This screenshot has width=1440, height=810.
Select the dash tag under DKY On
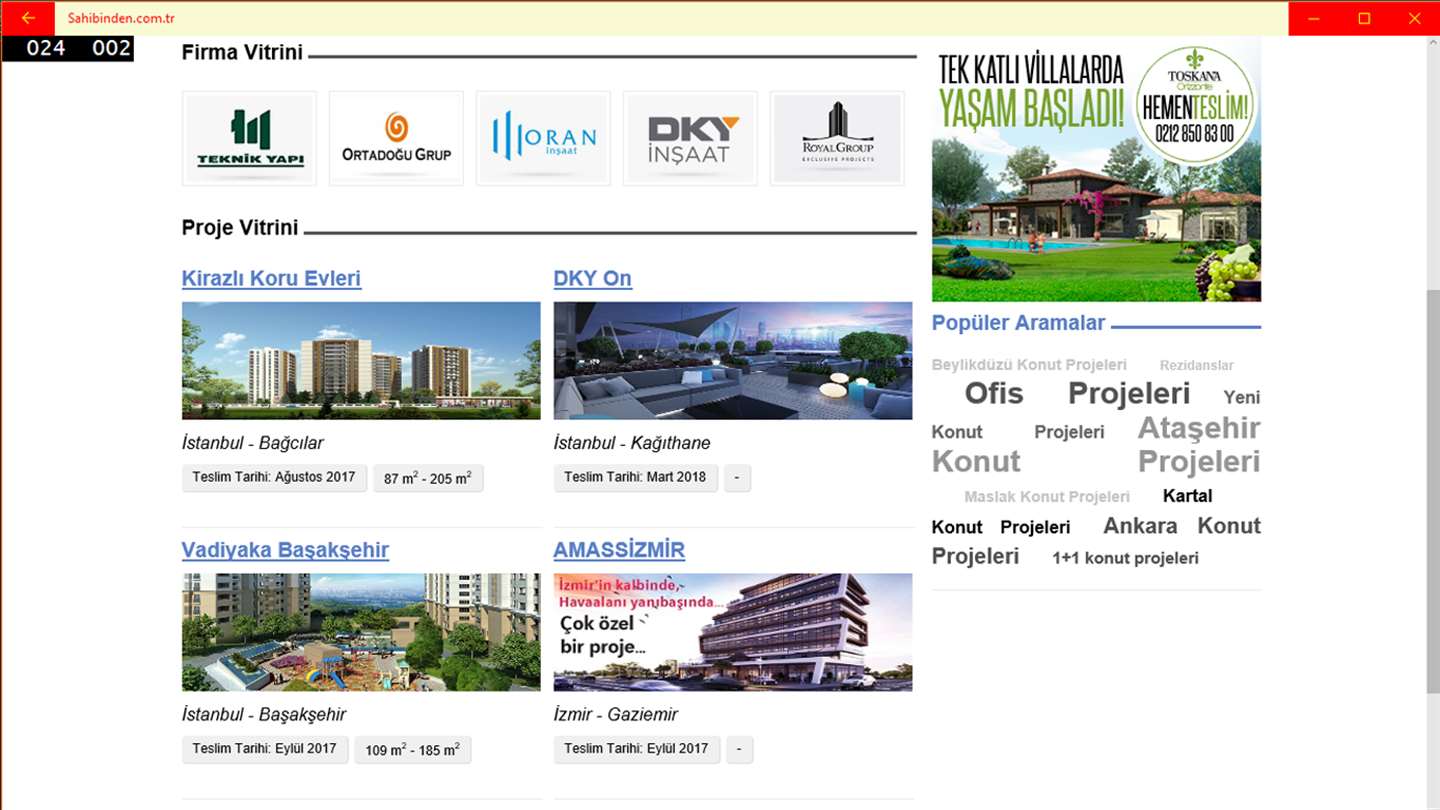point(737,478)
